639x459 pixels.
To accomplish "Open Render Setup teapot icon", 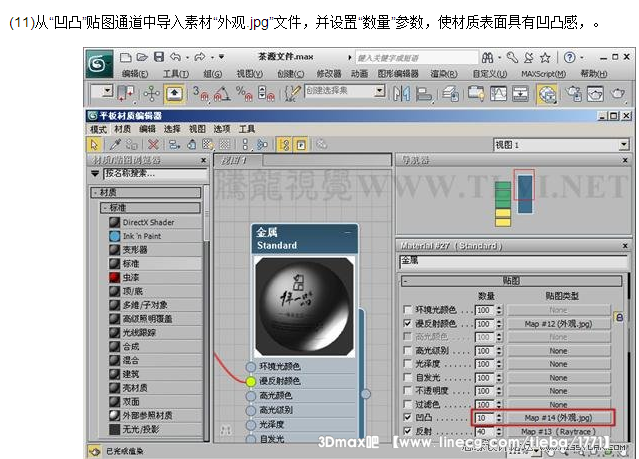I will [x=574, y=94].
